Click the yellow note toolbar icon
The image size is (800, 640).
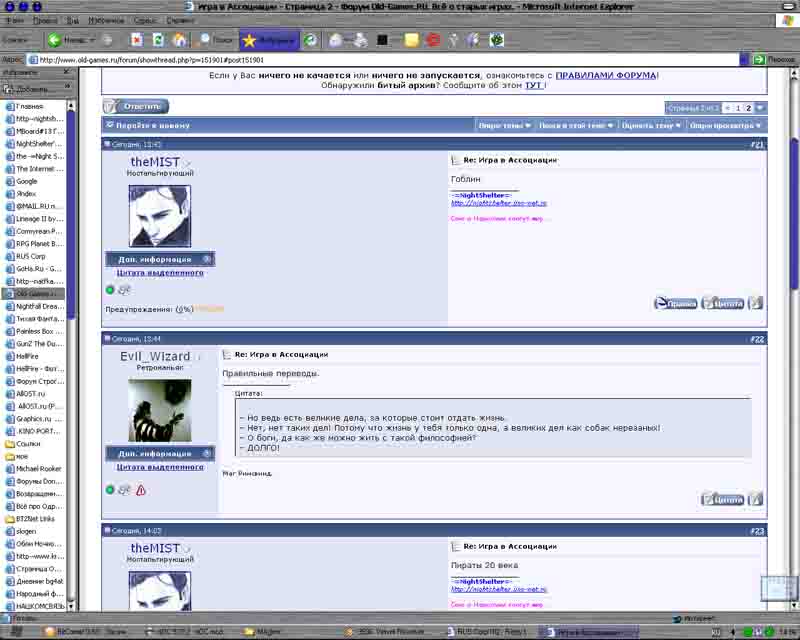(x=411, y=40)
